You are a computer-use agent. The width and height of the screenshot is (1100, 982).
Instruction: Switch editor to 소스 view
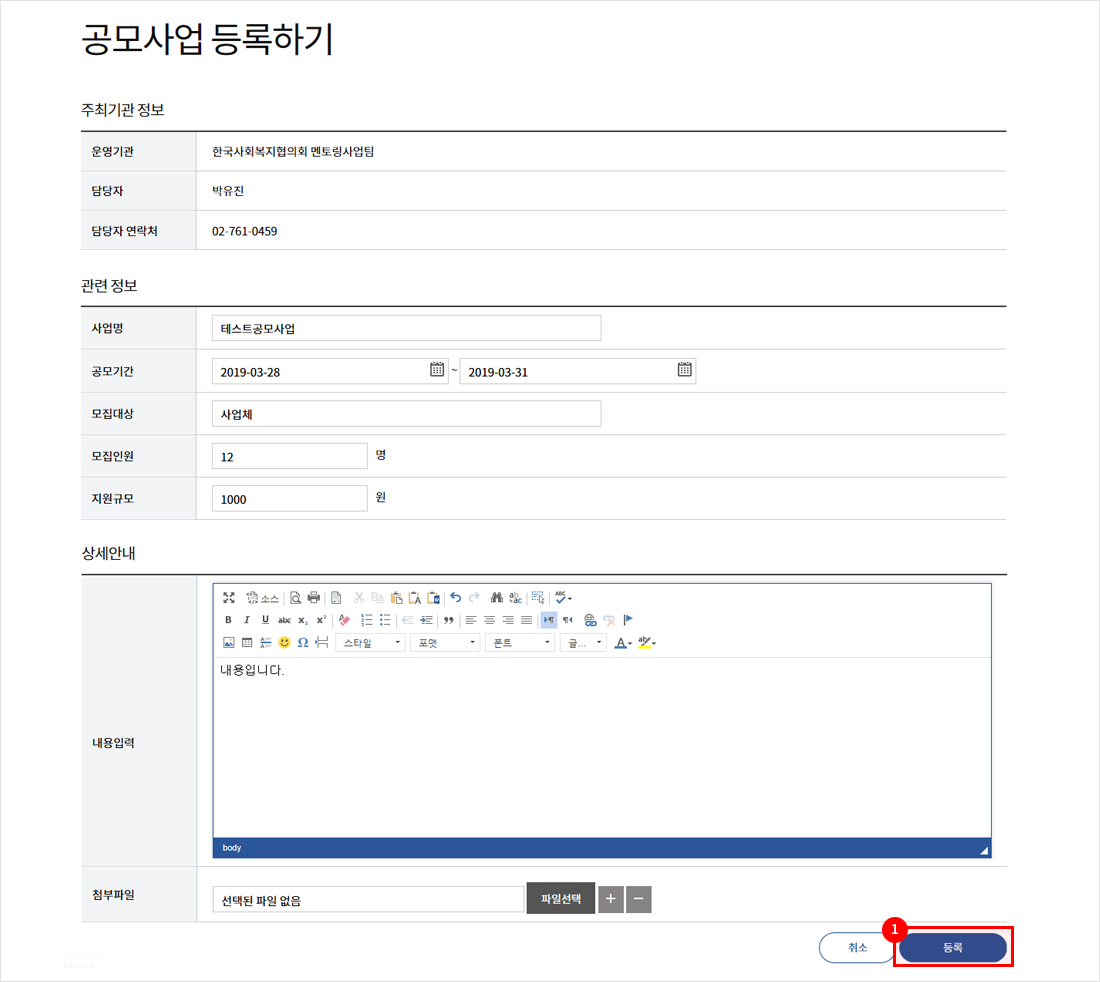coord(263,598)
